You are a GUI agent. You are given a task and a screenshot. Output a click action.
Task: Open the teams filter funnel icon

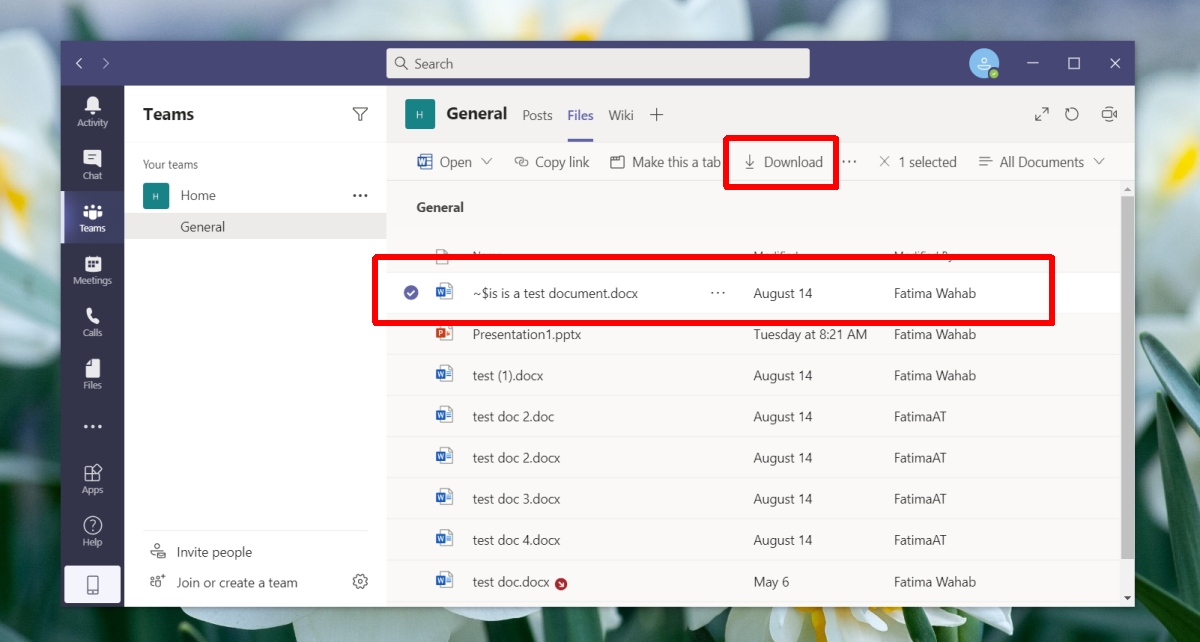(x=360, y=114)
